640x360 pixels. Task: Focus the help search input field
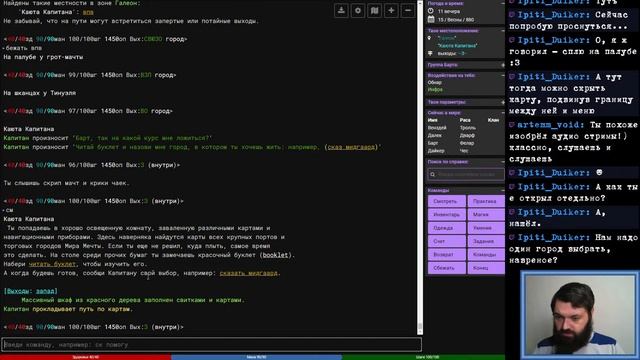tap(466, 175)
